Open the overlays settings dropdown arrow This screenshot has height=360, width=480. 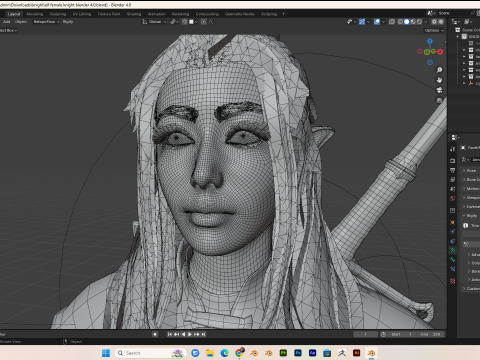pos(383,22)
